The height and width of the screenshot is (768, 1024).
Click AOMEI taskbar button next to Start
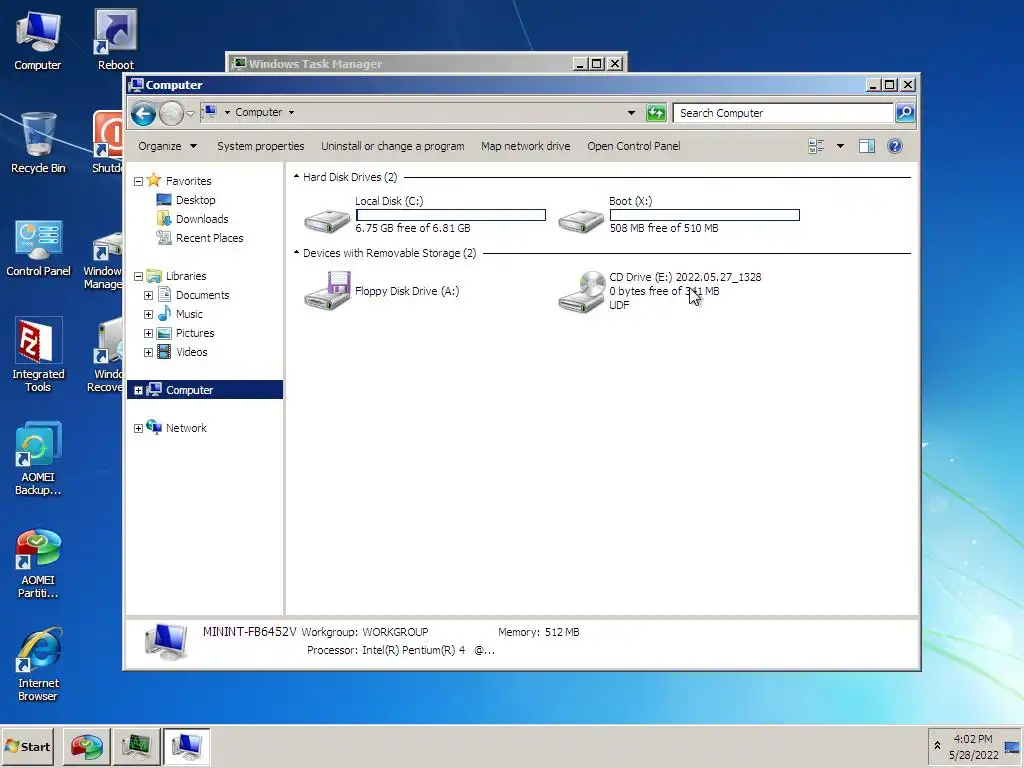tap(87, 746)
